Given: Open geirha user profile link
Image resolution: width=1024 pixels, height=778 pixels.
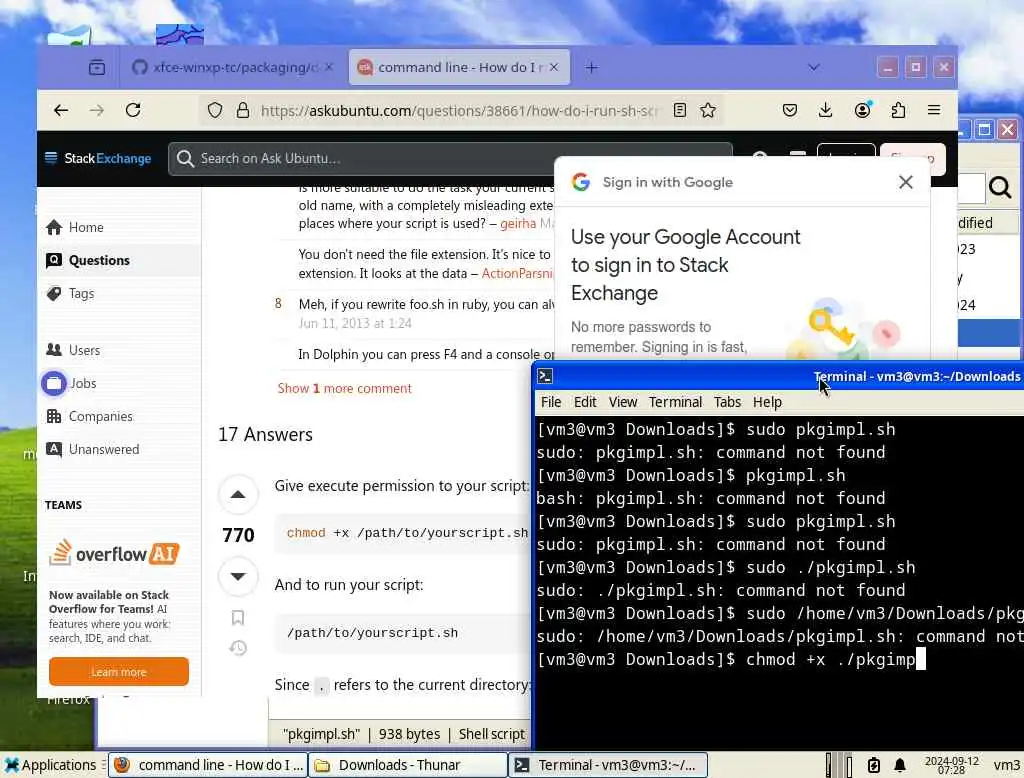Looking at the screenshot, I should point(518,223).
